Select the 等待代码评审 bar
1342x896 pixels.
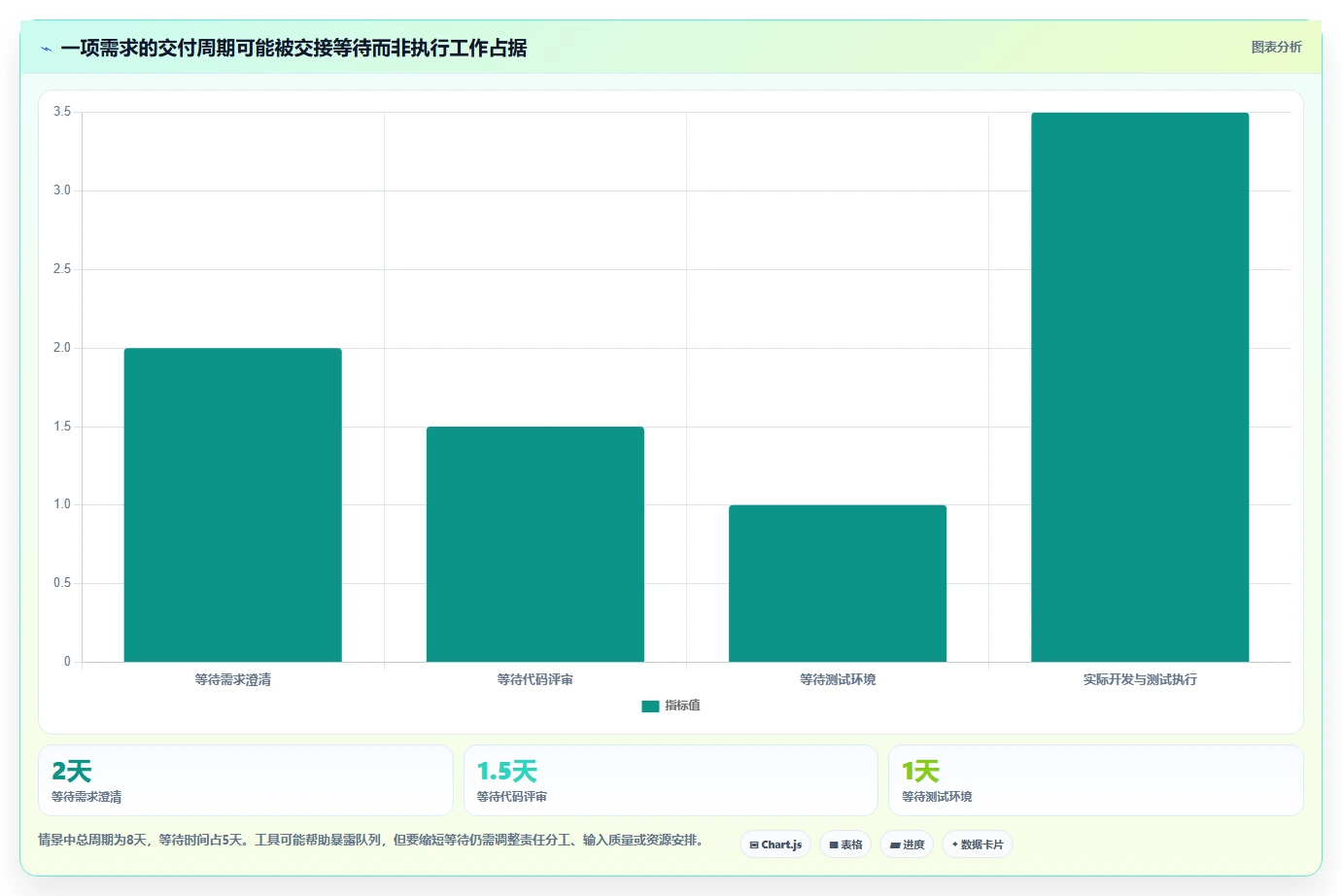[534, 544]
